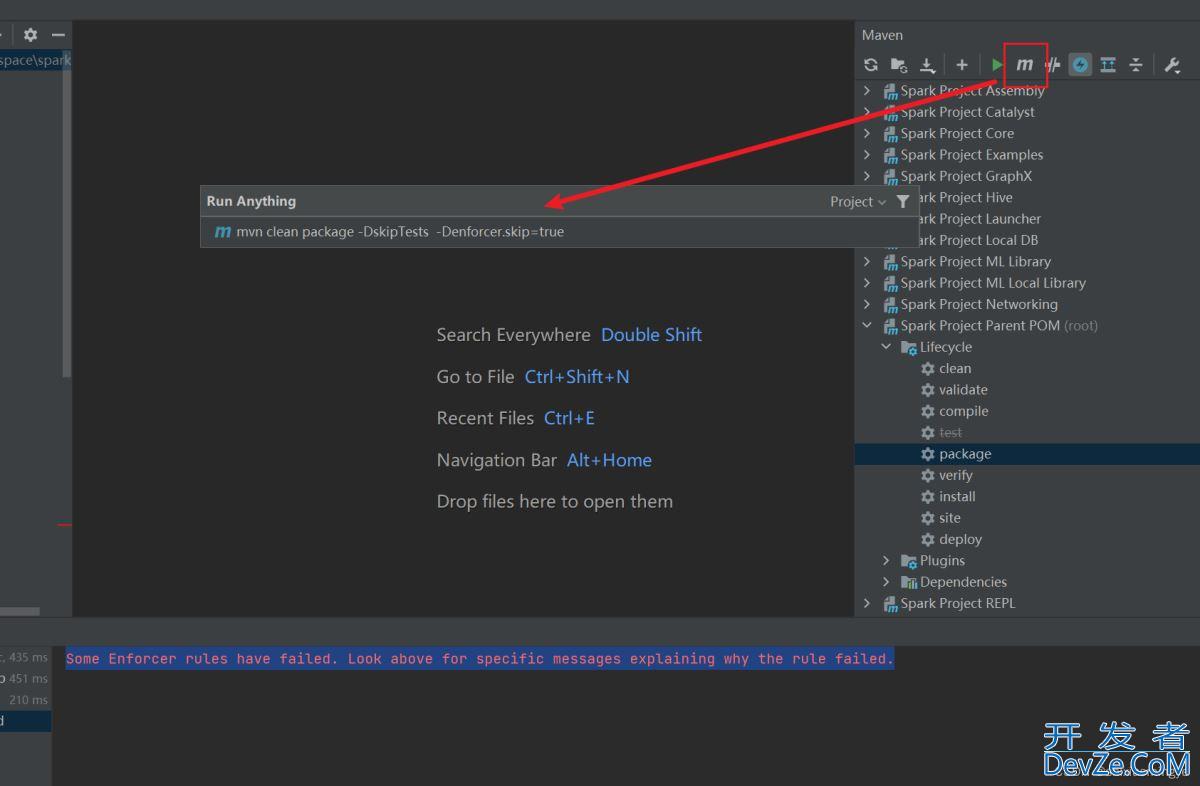Open Project dropdown in Run Anything
The height and width of the screenshot is (786, 1200).
(858, 201)
